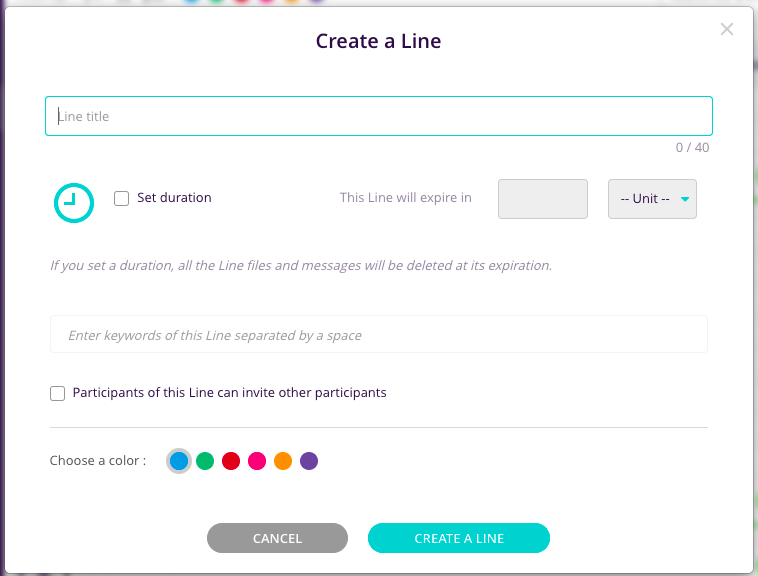Close the Create a Line dialog
This screenshot has height=576, width=758.
(x=727, y=29)
